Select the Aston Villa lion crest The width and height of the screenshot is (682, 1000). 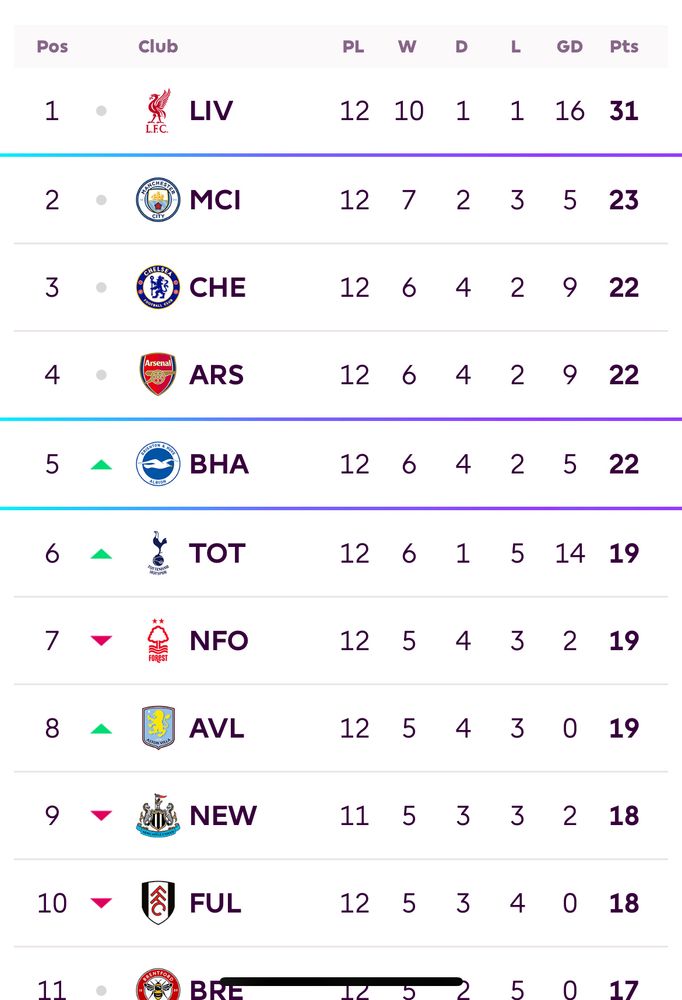[x=158, y=728]
